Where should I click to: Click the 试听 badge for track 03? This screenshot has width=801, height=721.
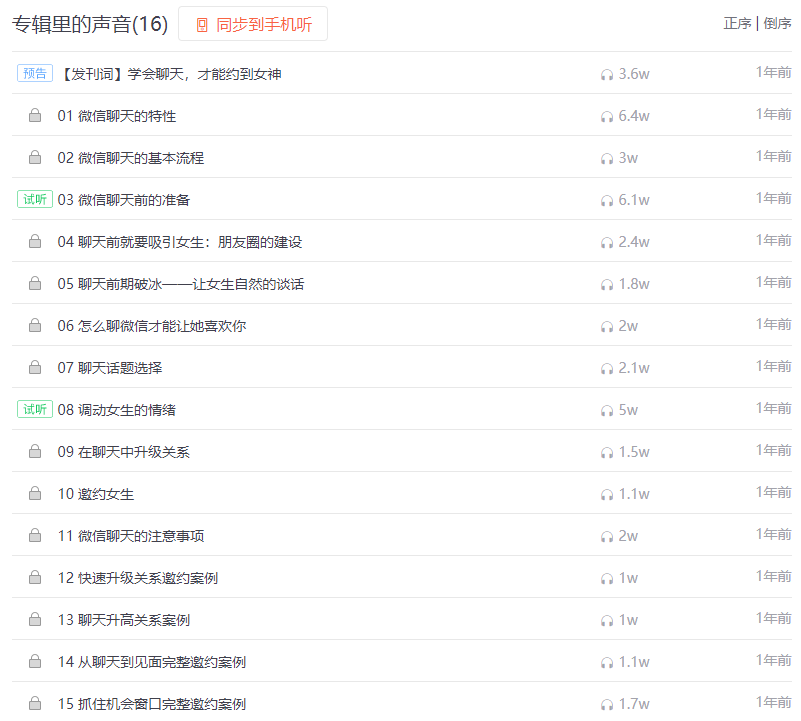click(x=35, y=199)
